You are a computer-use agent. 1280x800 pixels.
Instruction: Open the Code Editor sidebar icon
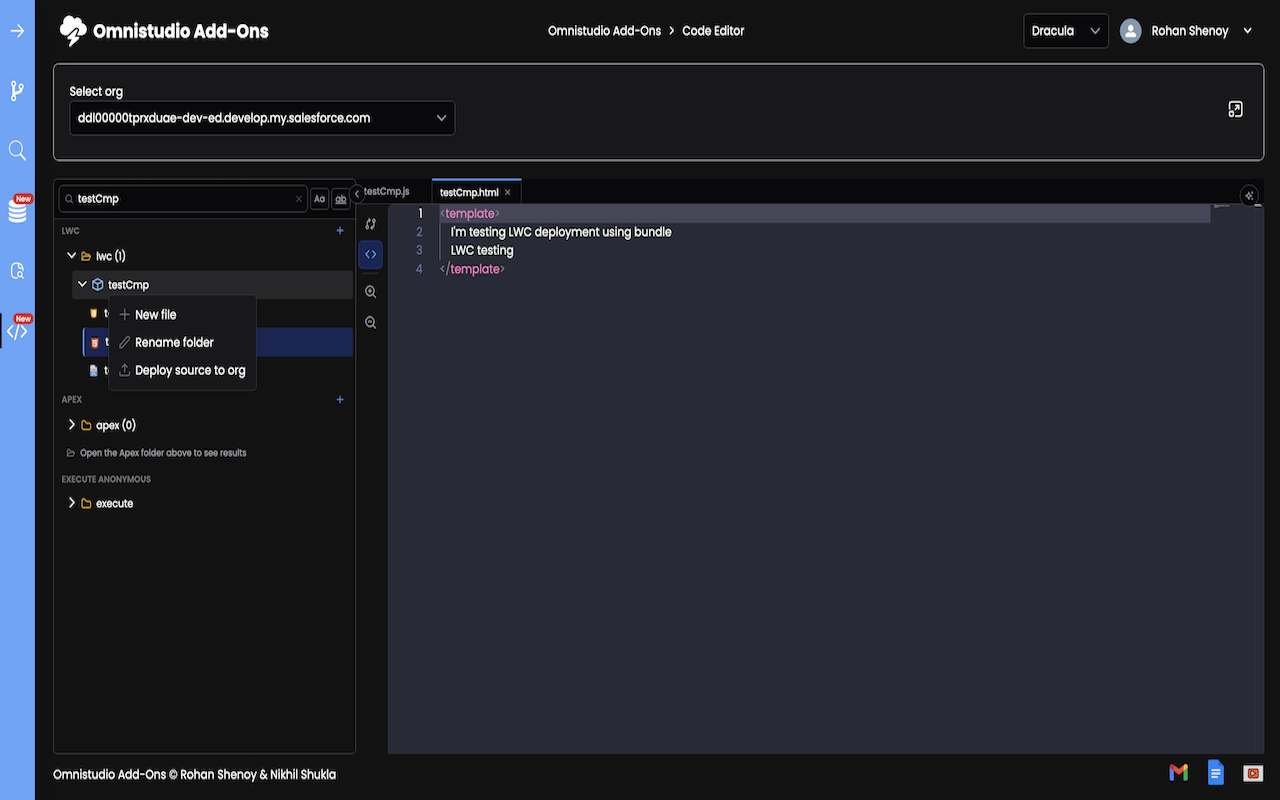(x=18, y=331)
